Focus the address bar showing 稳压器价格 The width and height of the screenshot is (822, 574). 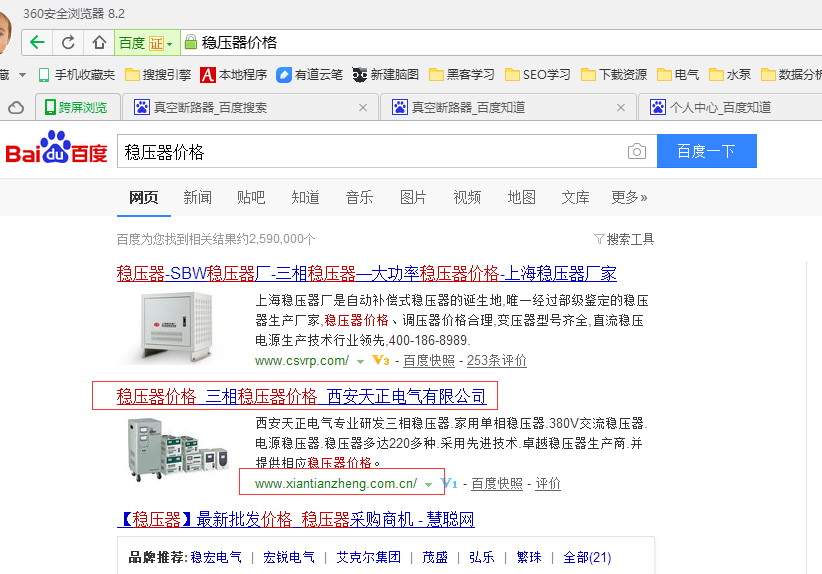503,42
